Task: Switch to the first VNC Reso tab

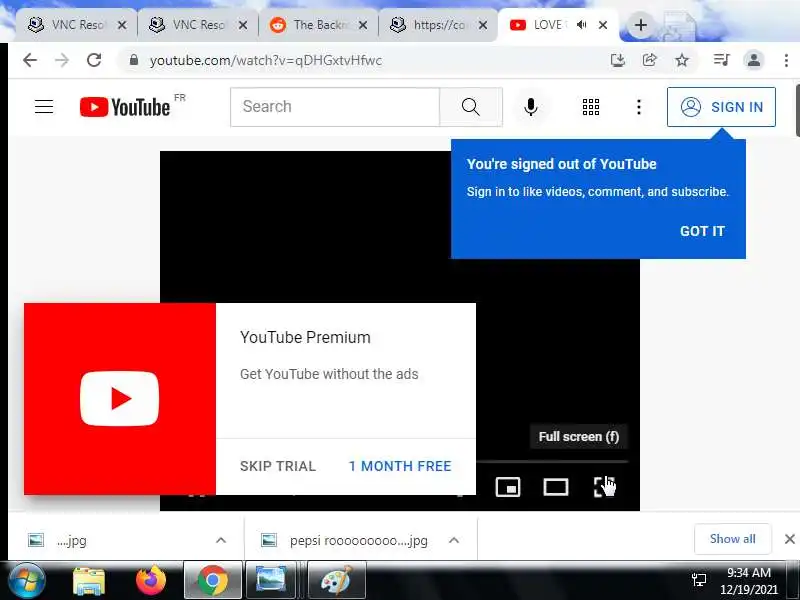Action: point(77,24)
